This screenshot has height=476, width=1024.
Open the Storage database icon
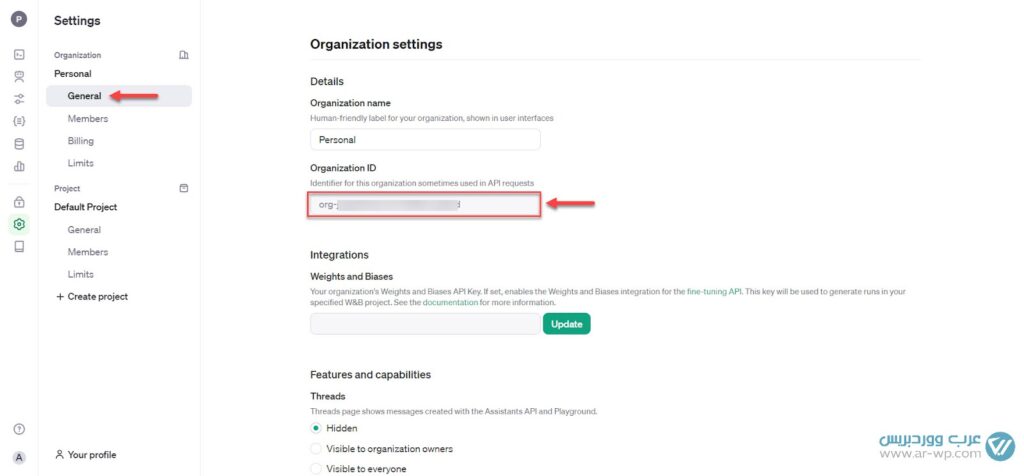[x=19, y=143]
